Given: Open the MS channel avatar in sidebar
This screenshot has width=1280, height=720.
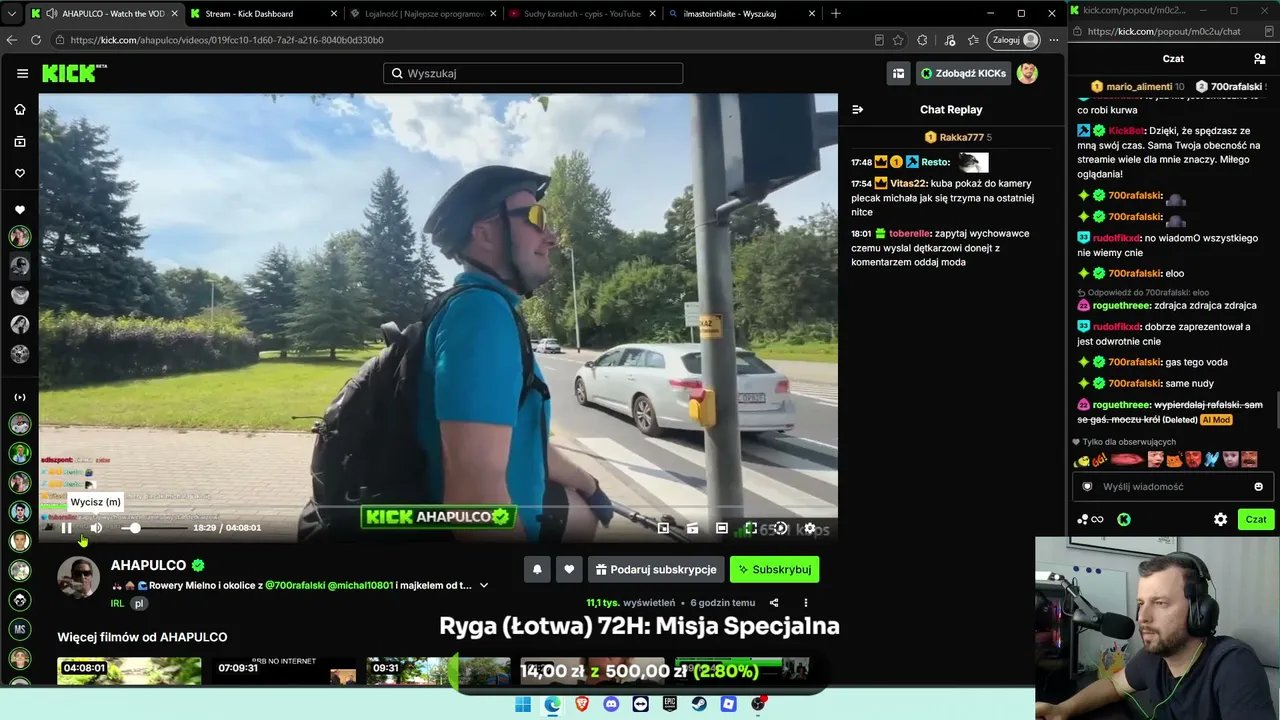Looking at the screenshot, I should coord(20,629).
